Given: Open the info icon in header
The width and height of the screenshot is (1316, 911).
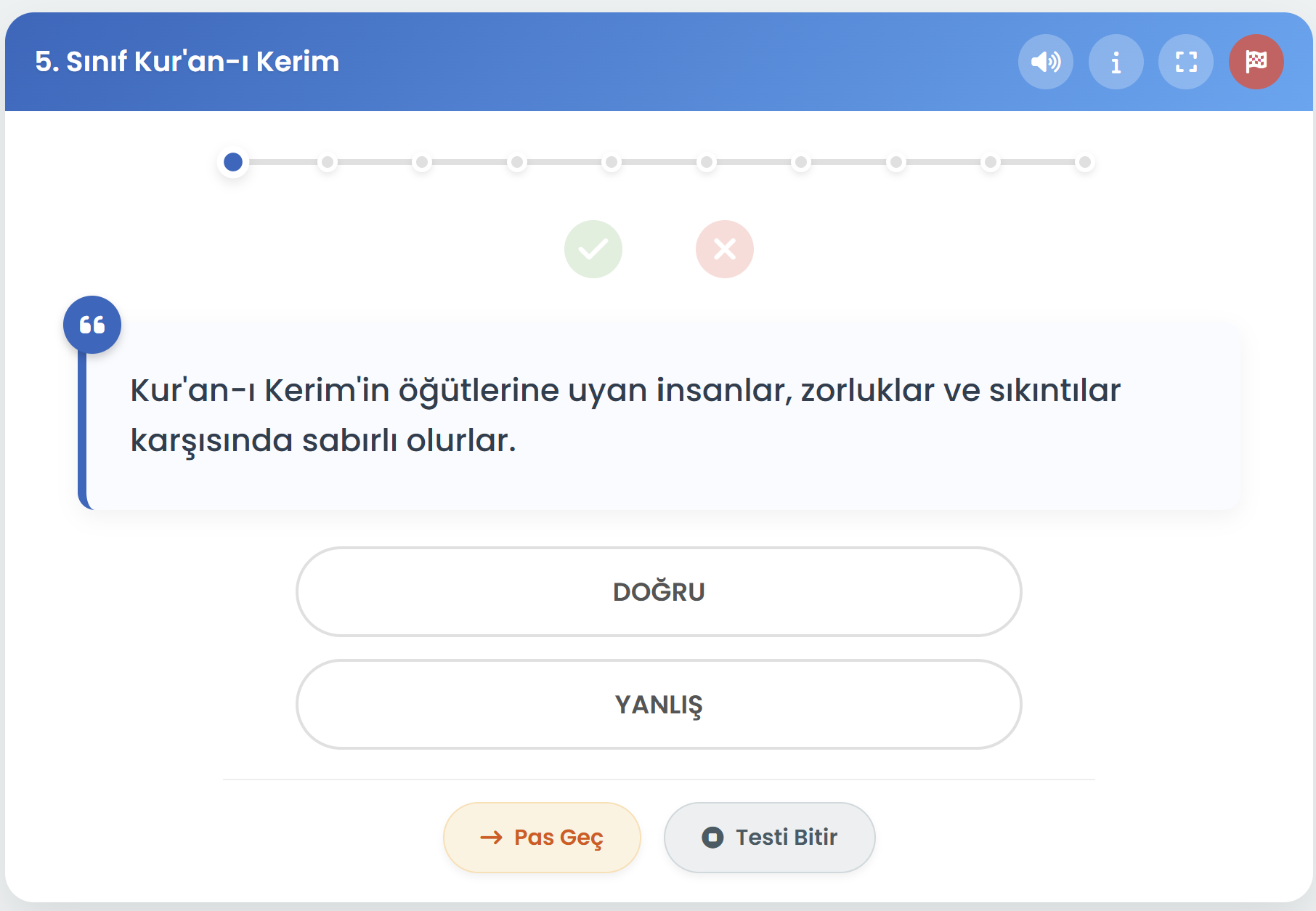Looking at the screenshot, I should 1116,62.
